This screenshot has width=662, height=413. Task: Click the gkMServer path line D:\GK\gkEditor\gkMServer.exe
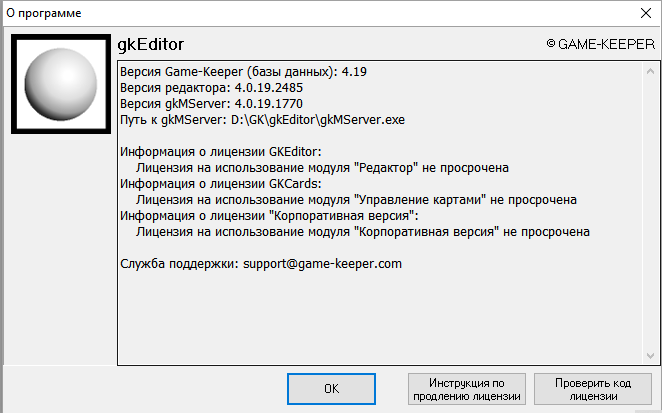(x=262, y=120)
